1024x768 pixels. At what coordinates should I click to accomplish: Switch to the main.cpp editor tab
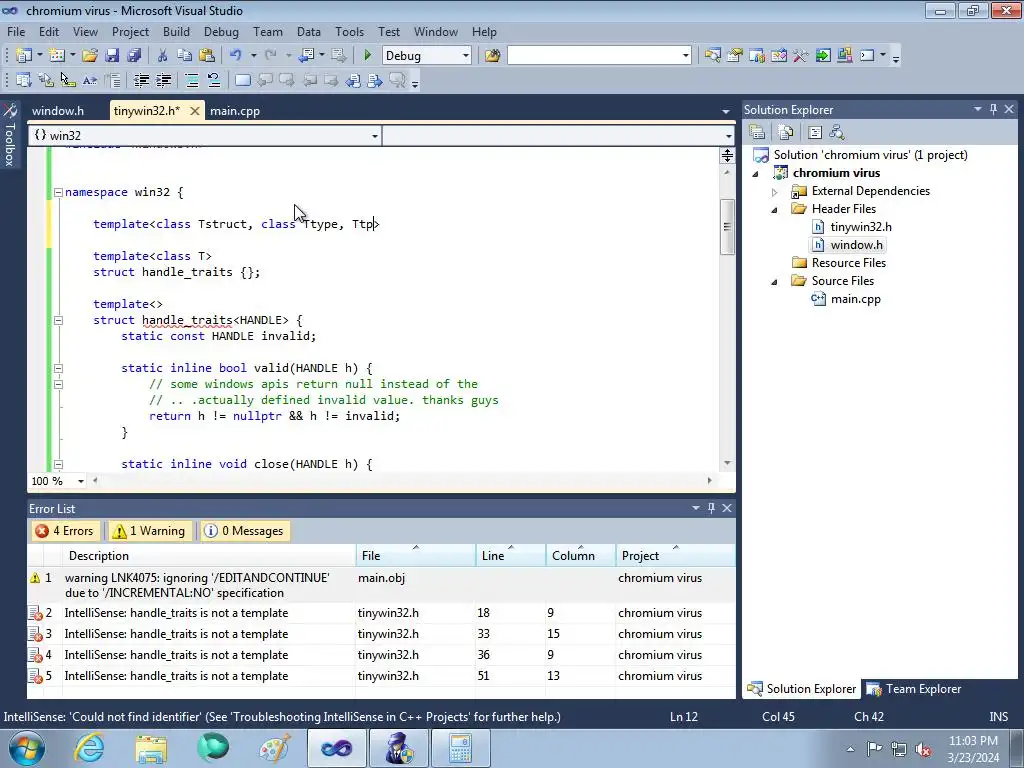click(235, 111)
